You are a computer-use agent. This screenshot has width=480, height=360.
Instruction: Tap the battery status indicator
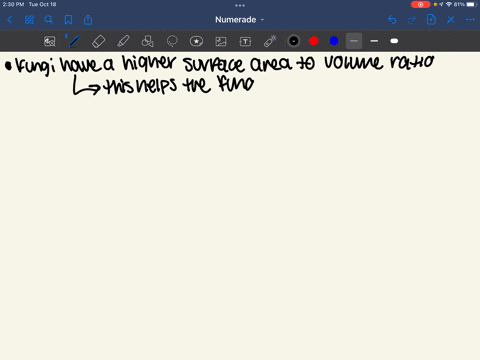click(x=472, y=5)
